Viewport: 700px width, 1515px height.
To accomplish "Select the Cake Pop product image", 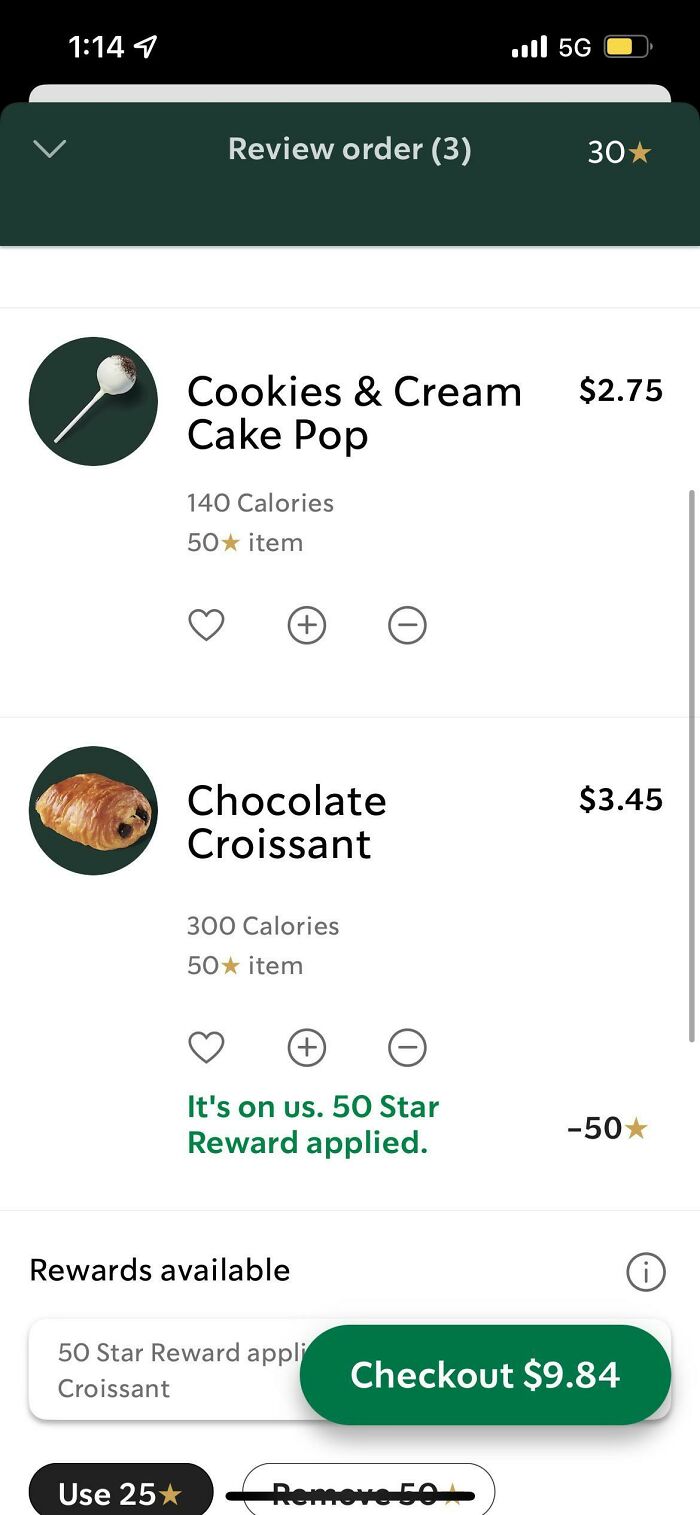I will coord(93,401).
